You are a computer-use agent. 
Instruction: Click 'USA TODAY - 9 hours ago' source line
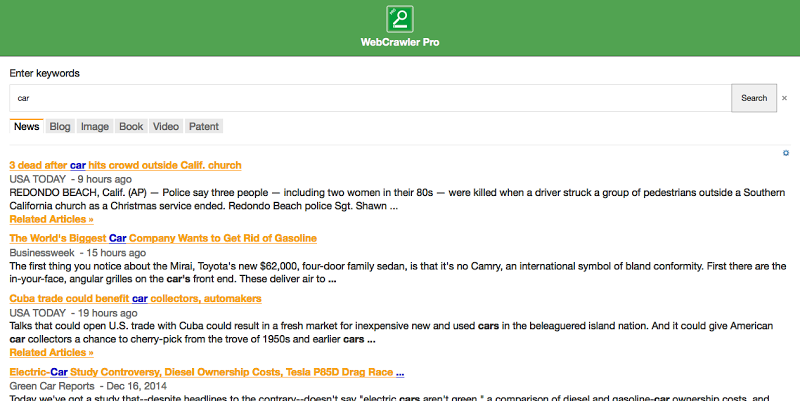click(70, 179)
